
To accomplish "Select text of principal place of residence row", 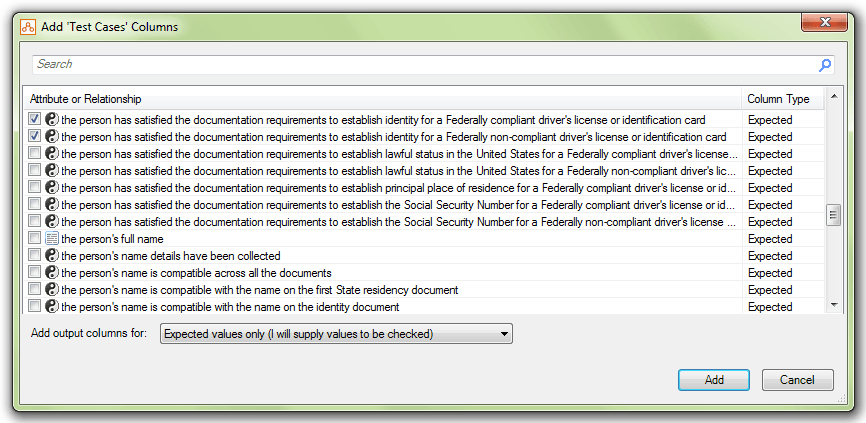I will pos(398,188).
